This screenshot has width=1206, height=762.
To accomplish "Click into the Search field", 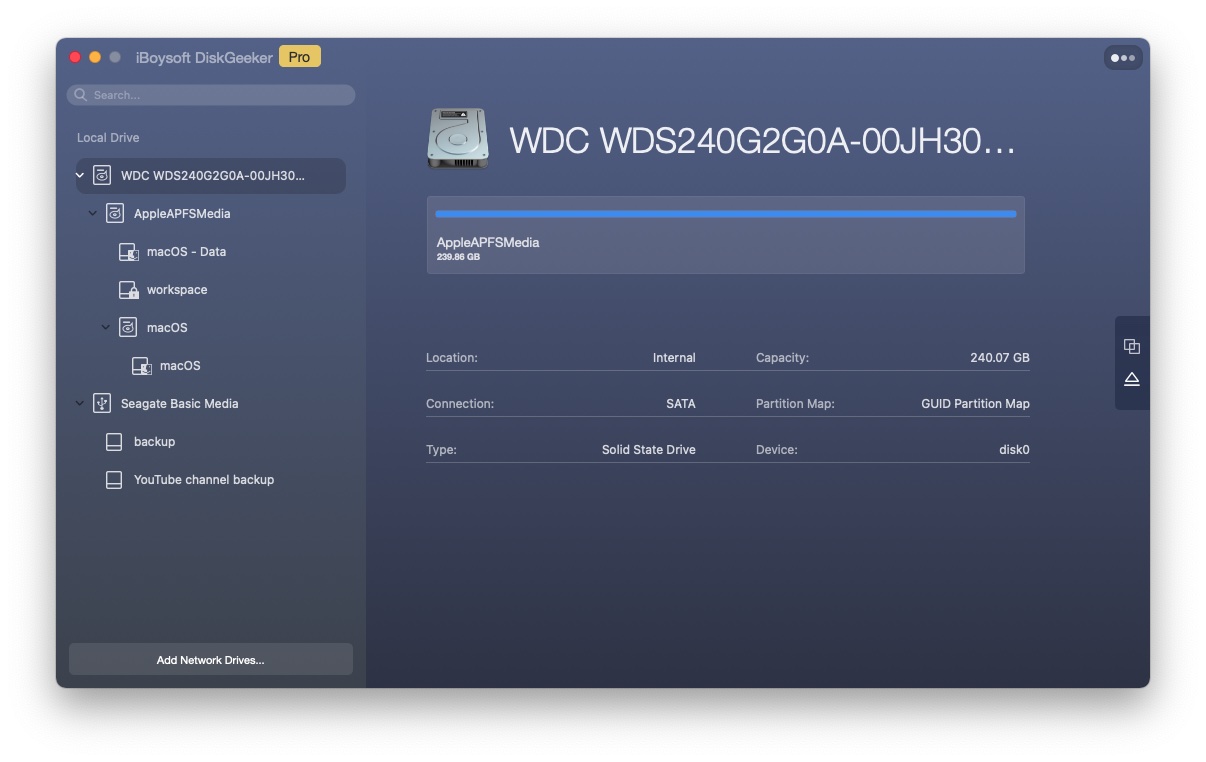I will pos(220,95).
